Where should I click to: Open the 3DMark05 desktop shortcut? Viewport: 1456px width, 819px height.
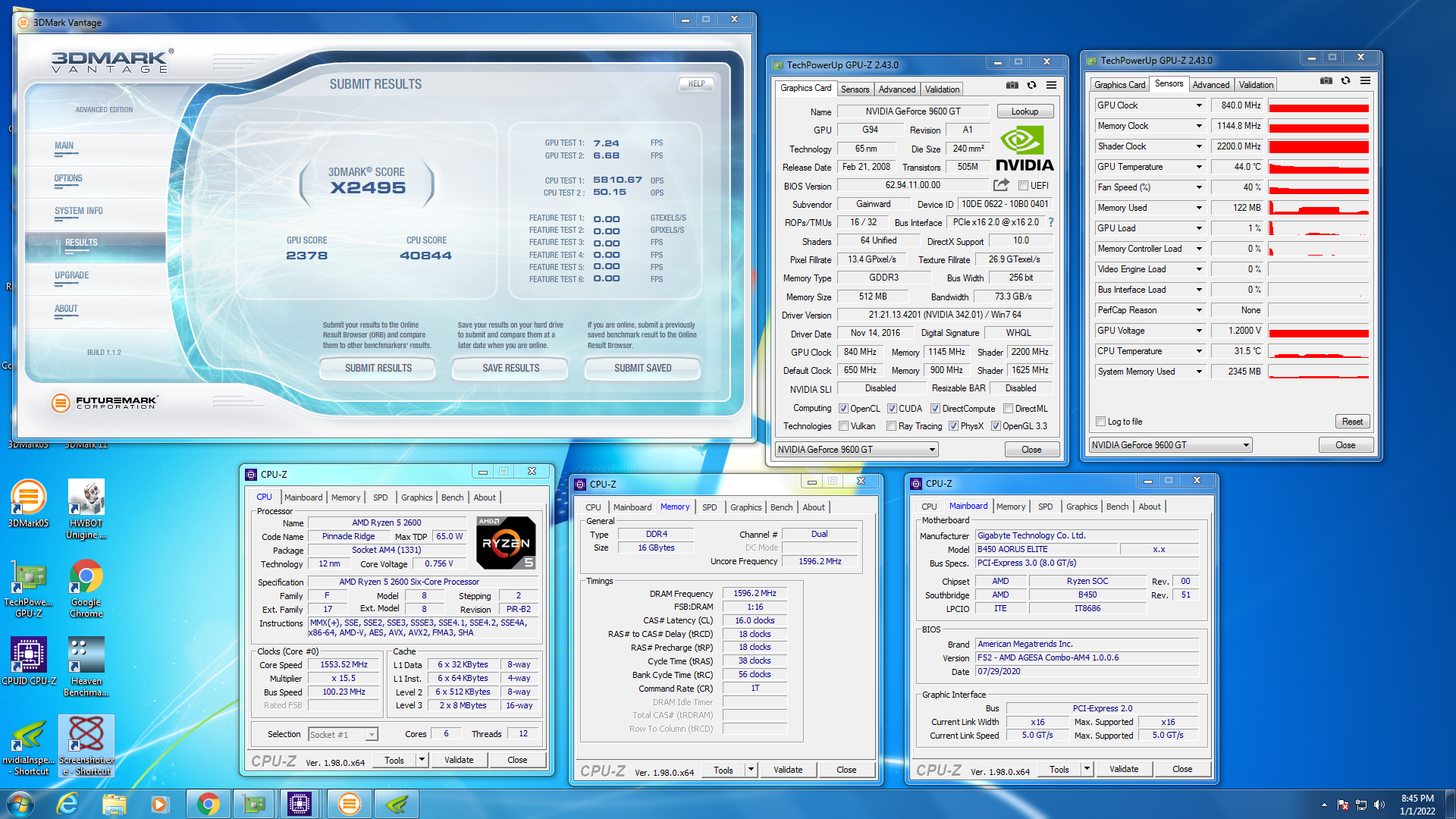tap(28, 504)
